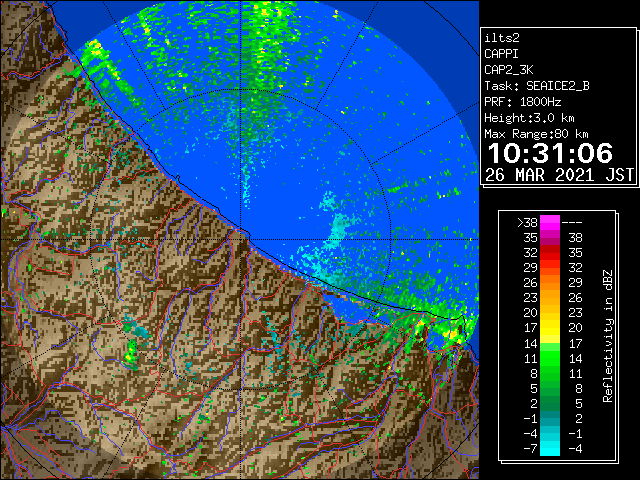The width and height of the screenshot is (640, 480).
Task: Click the PRF: 1800Hz line
Action: tap(523, 102)
